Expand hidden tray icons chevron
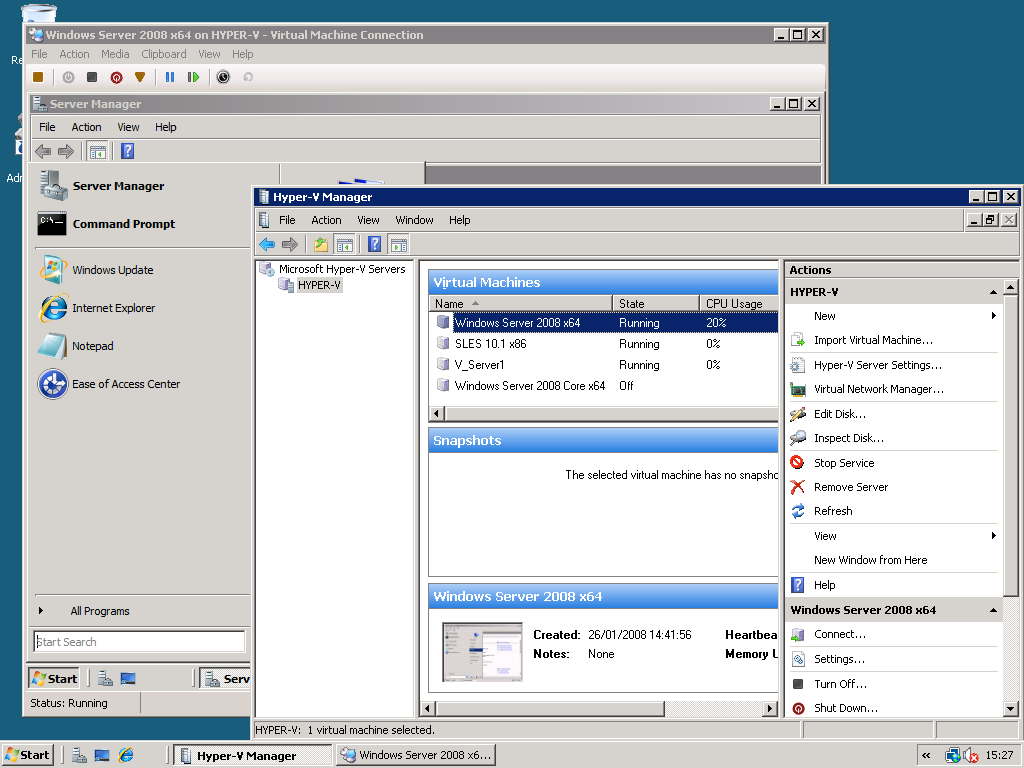 [926, 756]
